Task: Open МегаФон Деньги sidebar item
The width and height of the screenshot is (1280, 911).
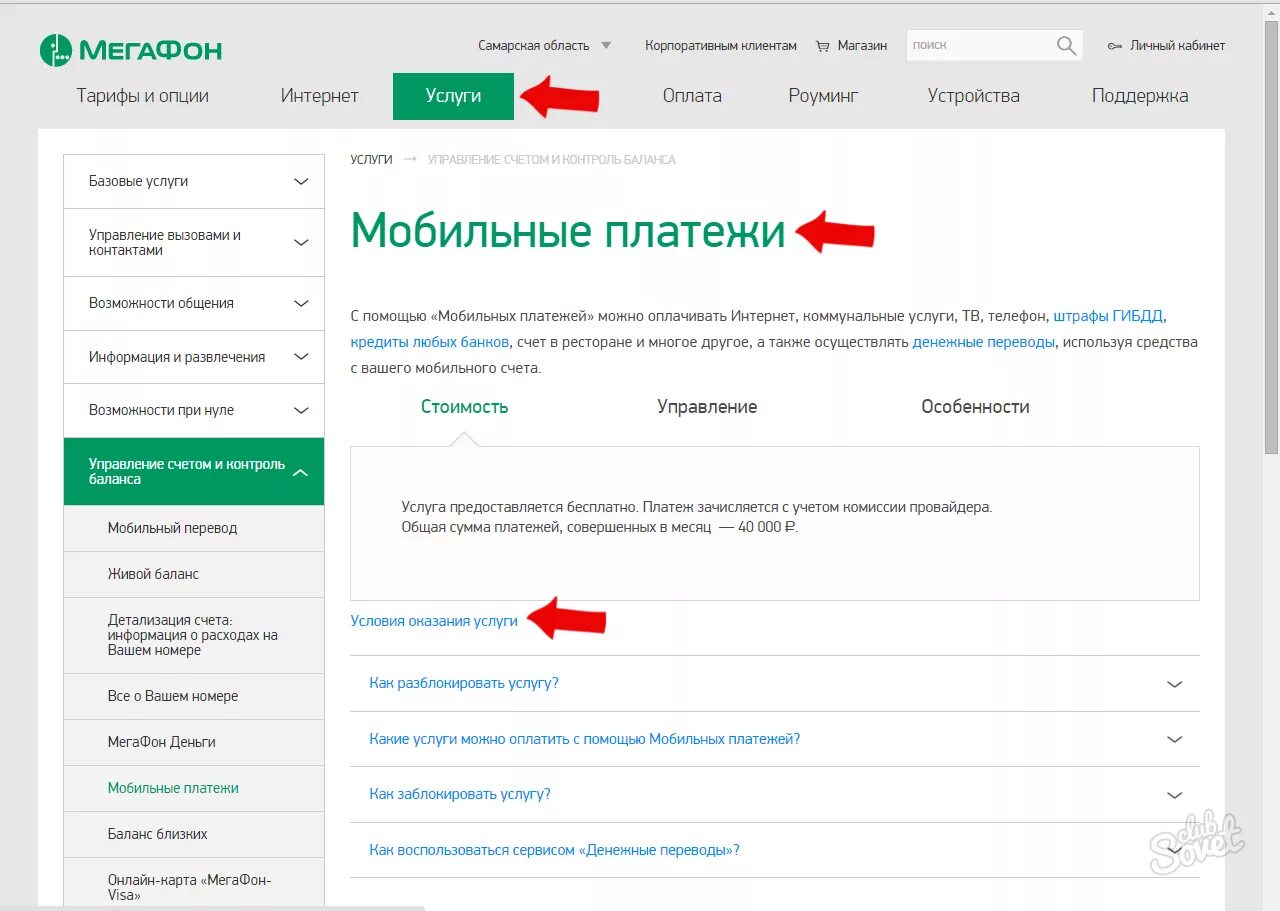Action: pos(194,742)
